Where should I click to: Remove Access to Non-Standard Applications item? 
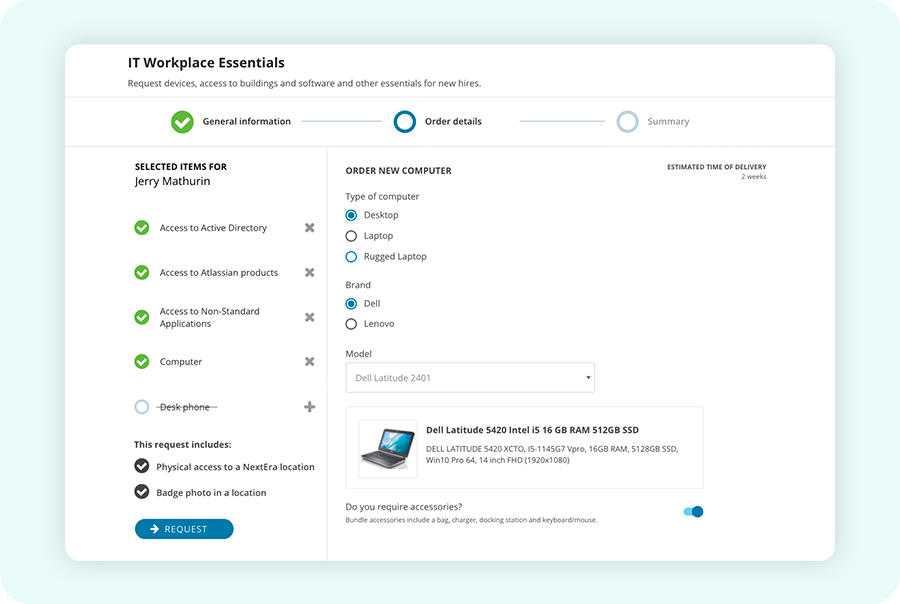coord(309,317)
